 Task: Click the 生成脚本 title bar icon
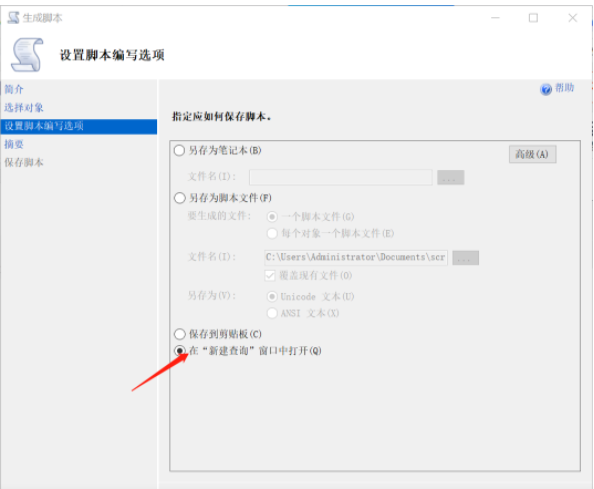pyautogui.click(x=14, y=17)
